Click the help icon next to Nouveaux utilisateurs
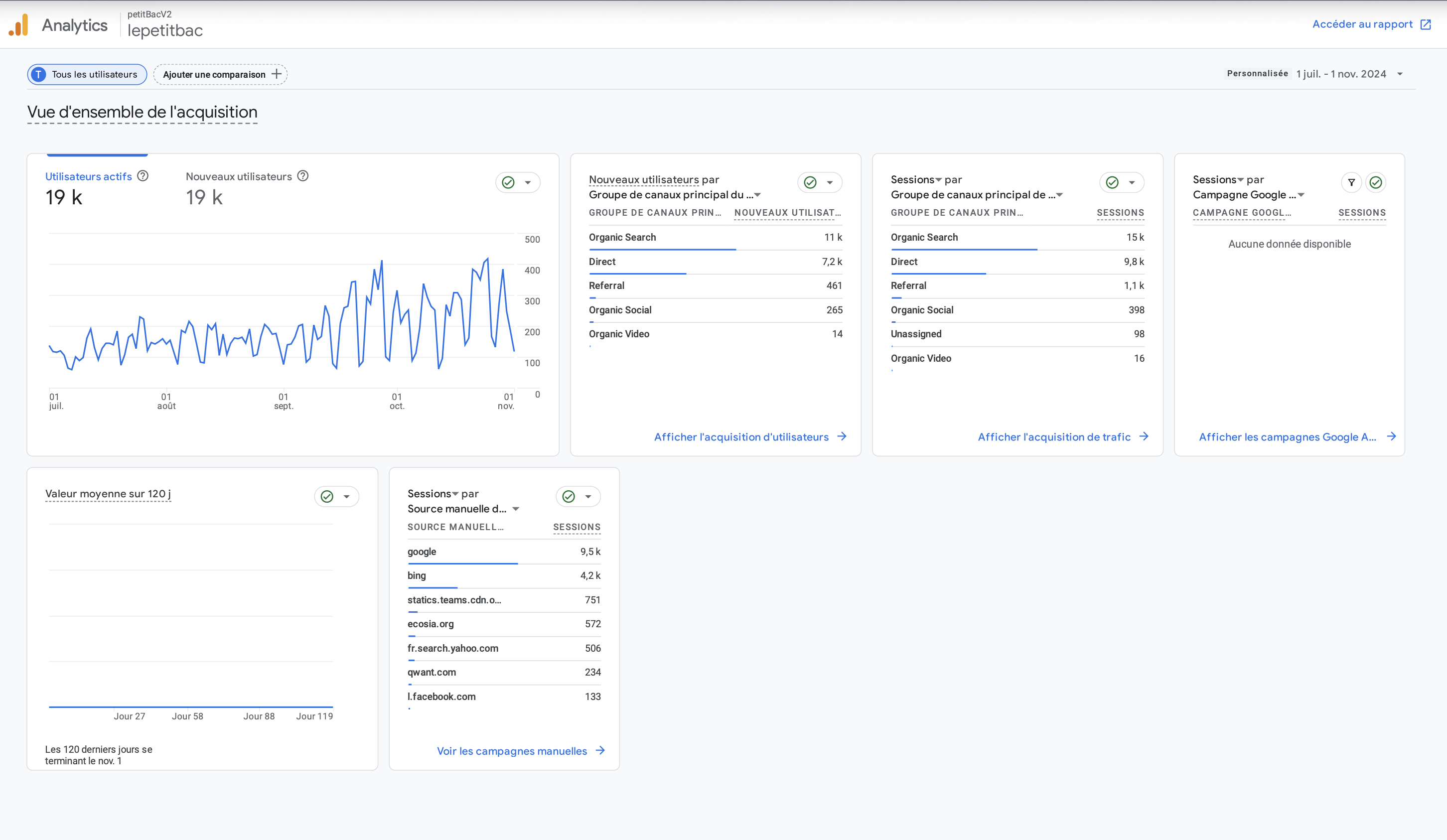 point(303,176)
